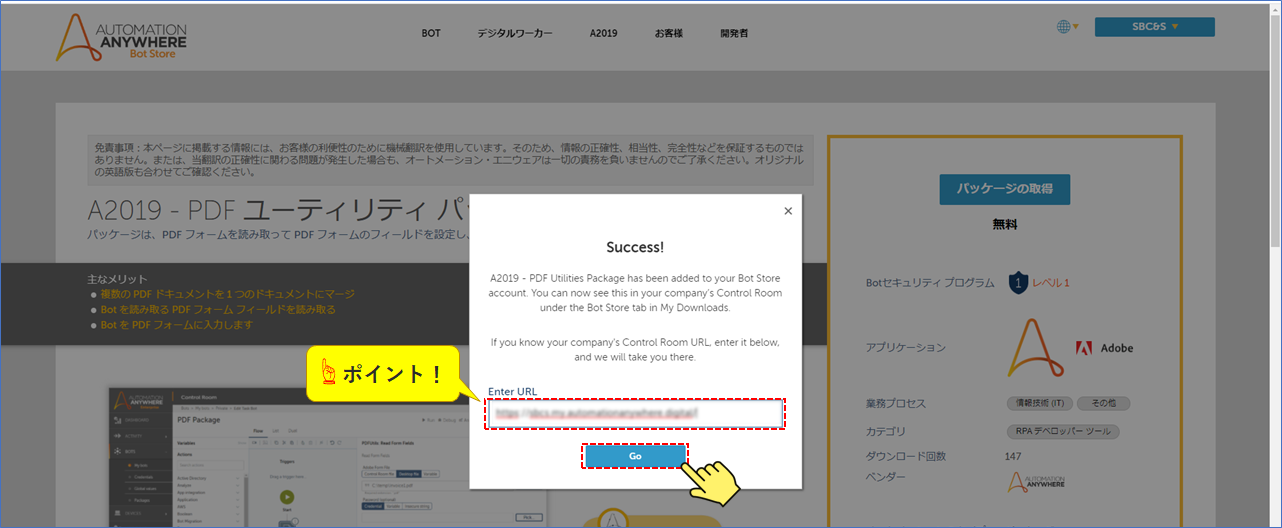1282x528 pixels.
Task: Click the Success! dialog heading
Action: coord(635,246)
